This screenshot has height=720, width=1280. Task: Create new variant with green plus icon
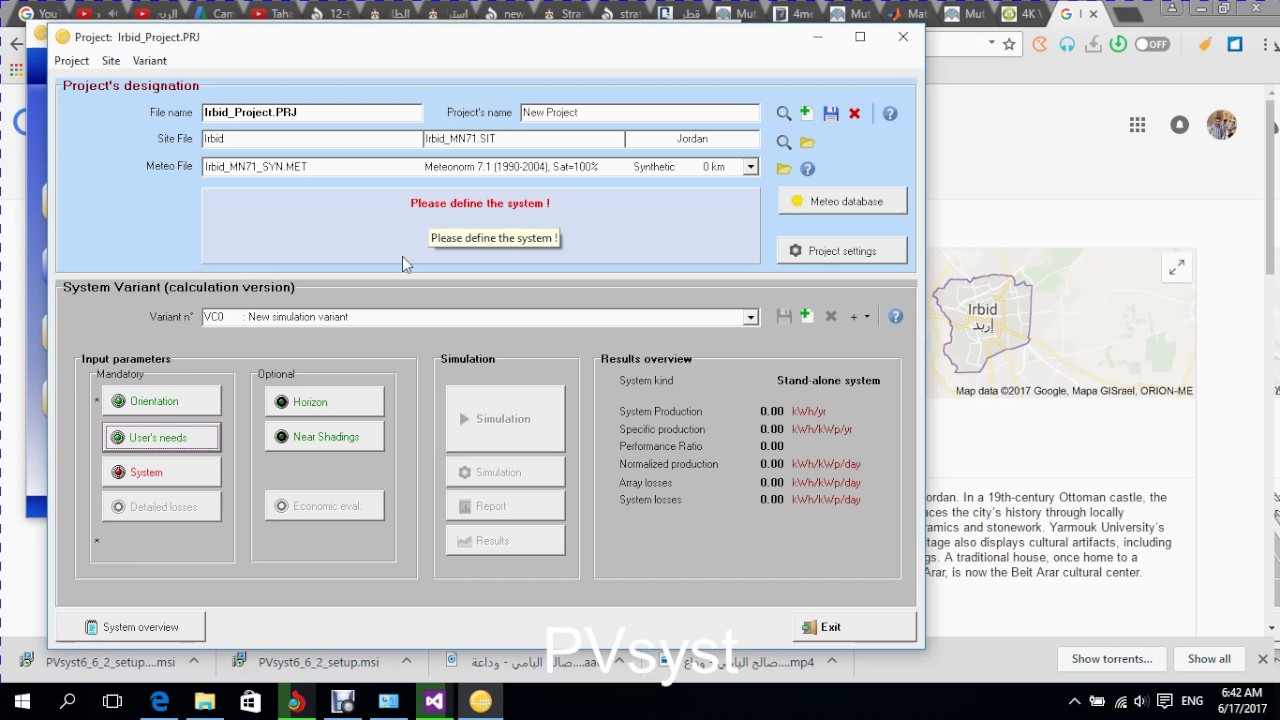click(x=806, y=316)
